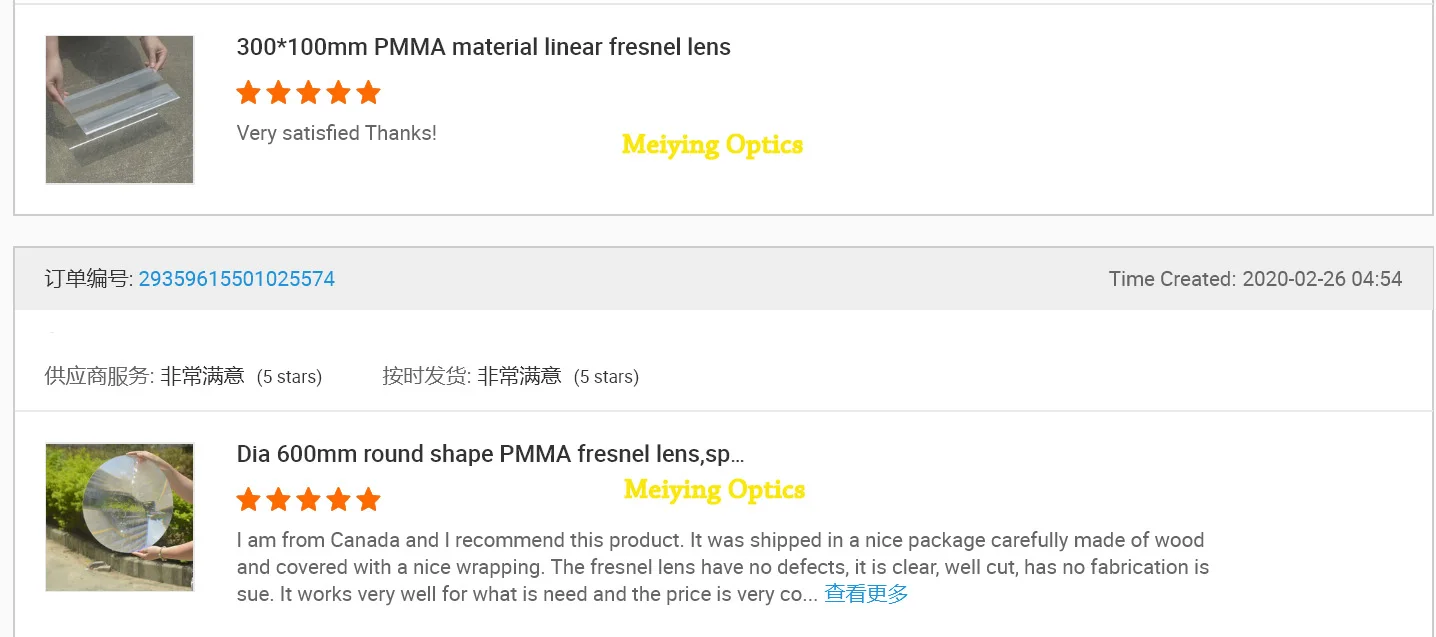Click first star of the Dia 600mm lens review
The image size is (1436, 637).
[x=249, y=499]
